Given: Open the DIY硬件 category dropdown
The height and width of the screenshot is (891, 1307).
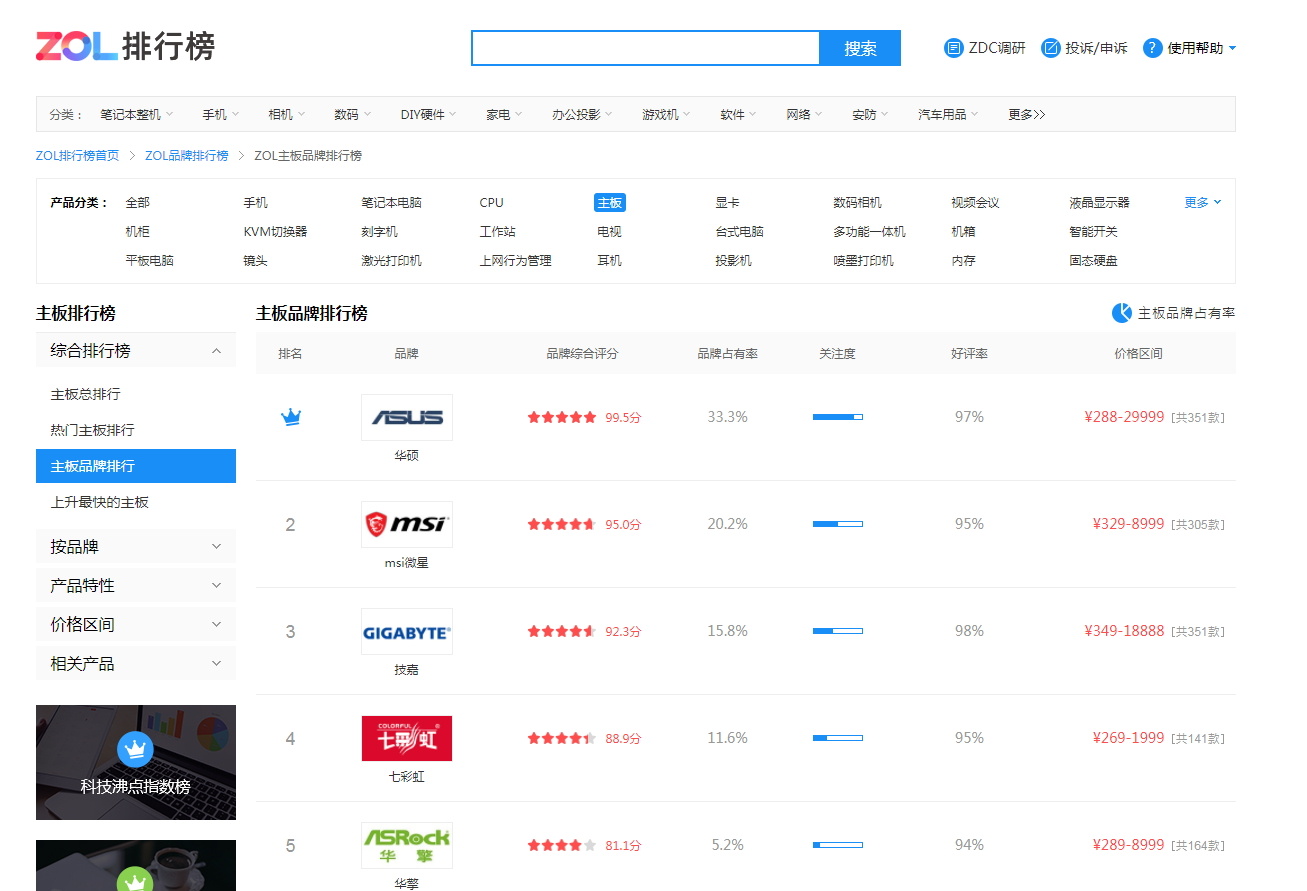Looking at the screenshot, I should 429,114.
